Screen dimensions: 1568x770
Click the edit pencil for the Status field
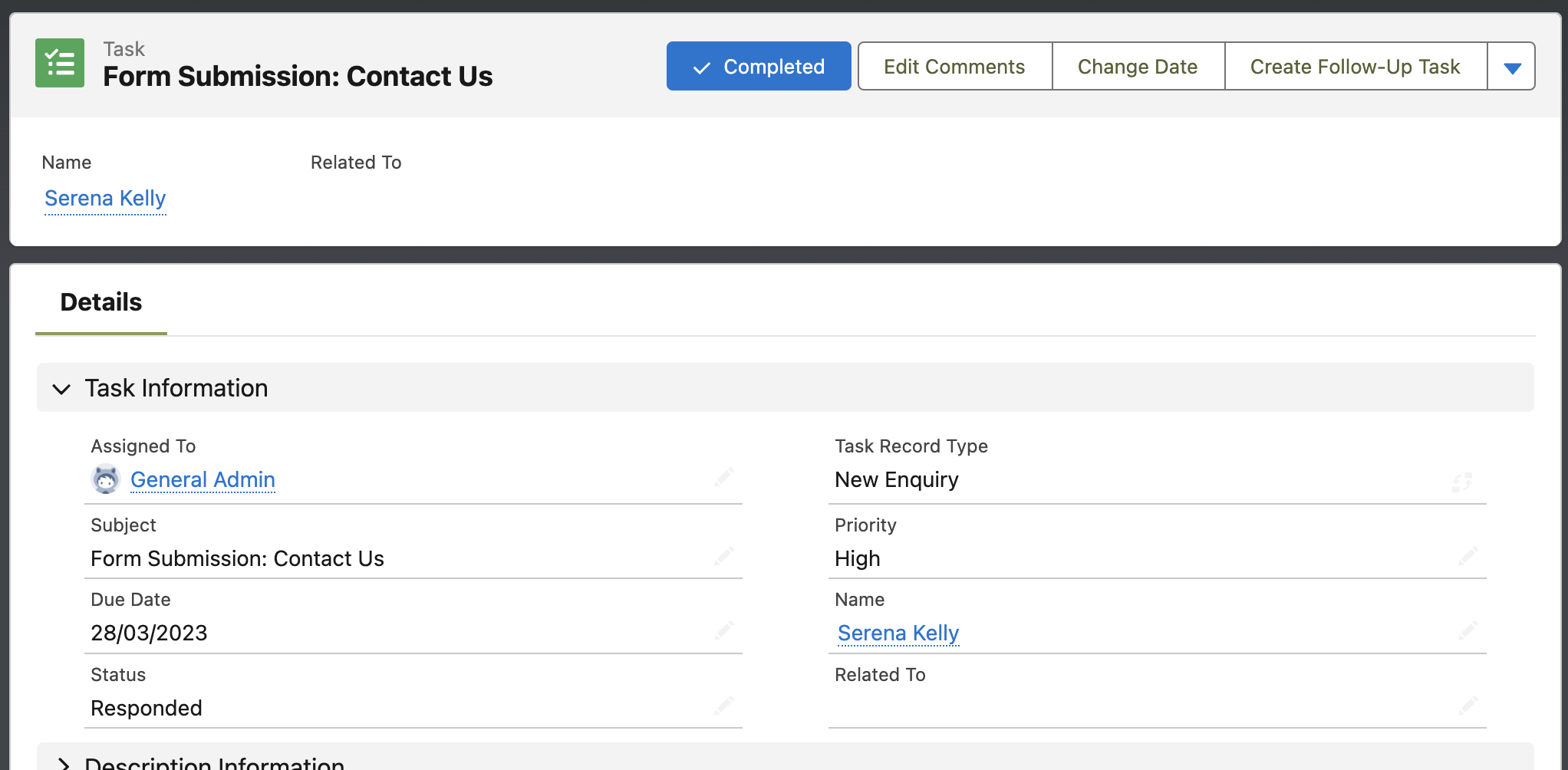click(723, 706)
